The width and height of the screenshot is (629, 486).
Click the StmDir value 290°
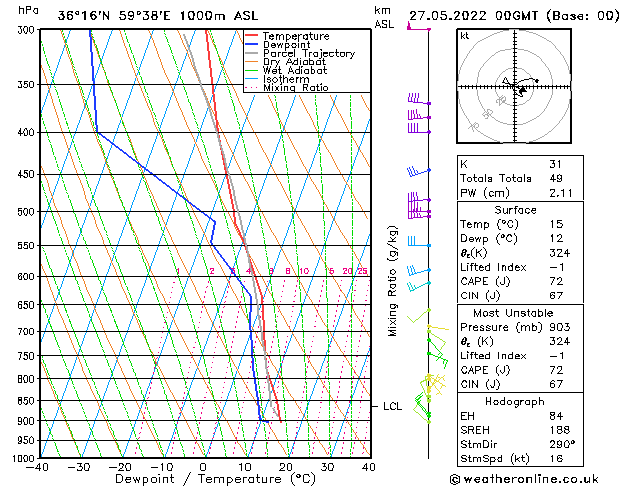[x=562, y=444]
